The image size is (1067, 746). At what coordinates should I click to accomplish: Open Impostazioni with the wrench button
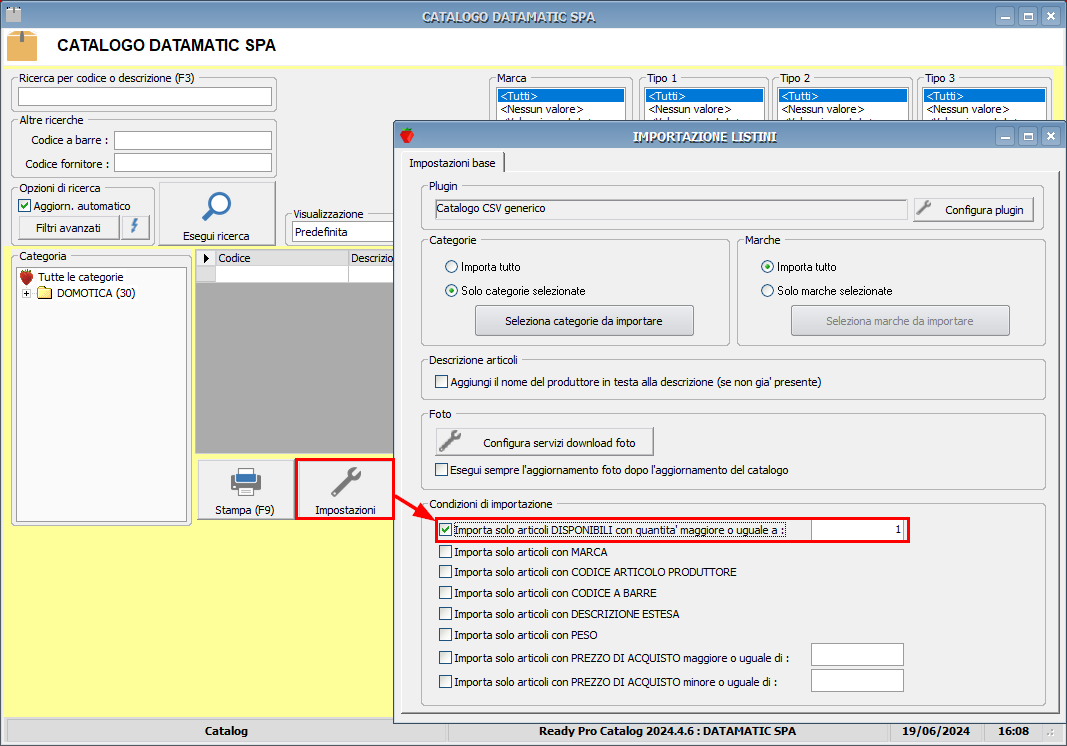[x=345, y=489]
